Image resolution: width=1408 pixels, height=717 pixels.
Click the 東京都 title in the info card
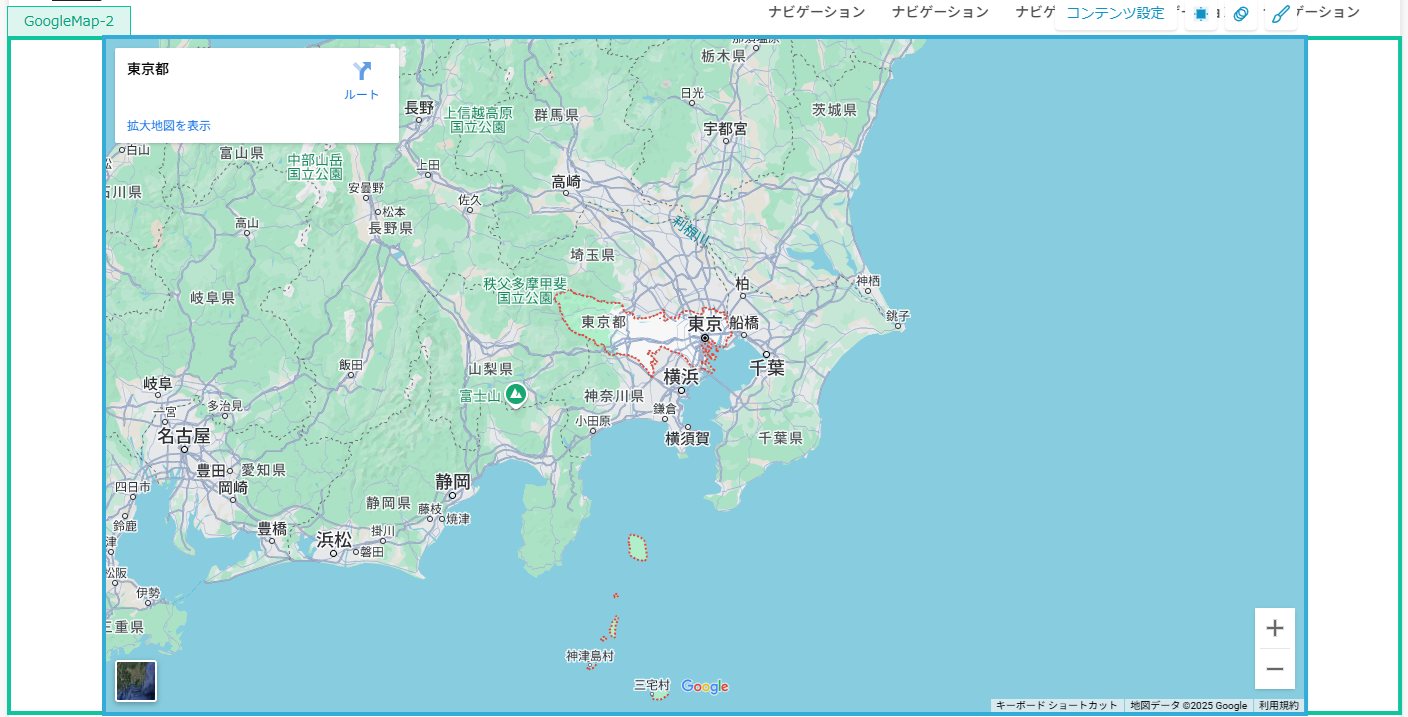pyautogui.click(x=148, y=69)
